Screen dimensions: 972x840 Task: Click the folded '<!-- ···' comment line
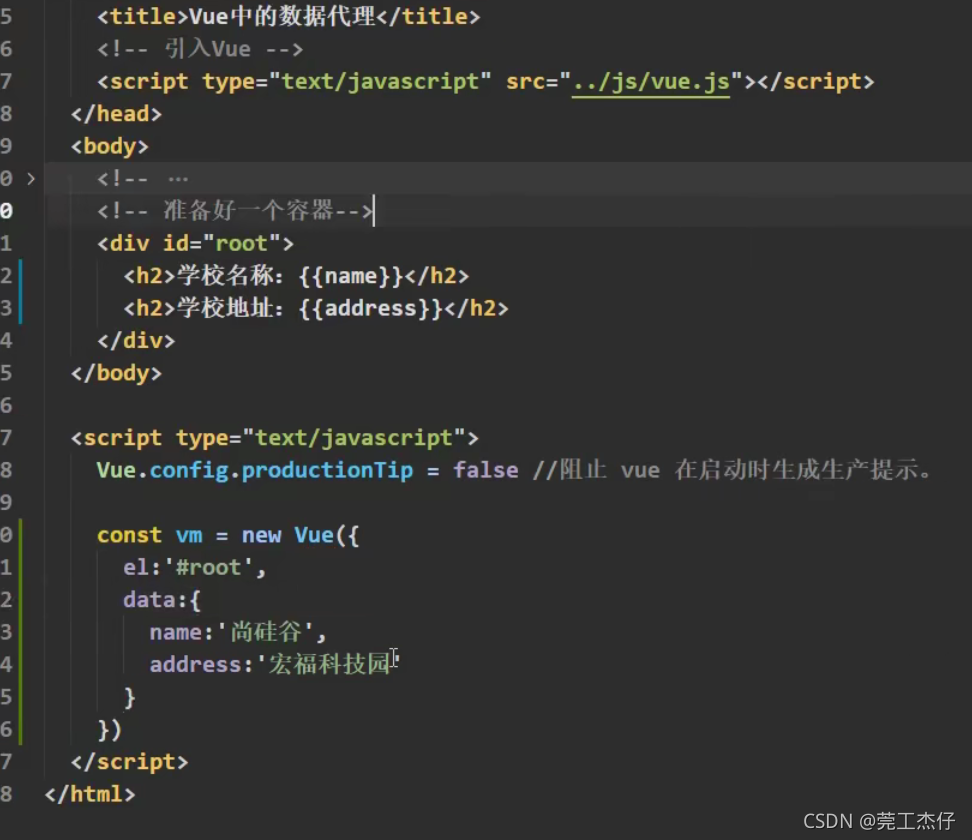tap(143, 179)
